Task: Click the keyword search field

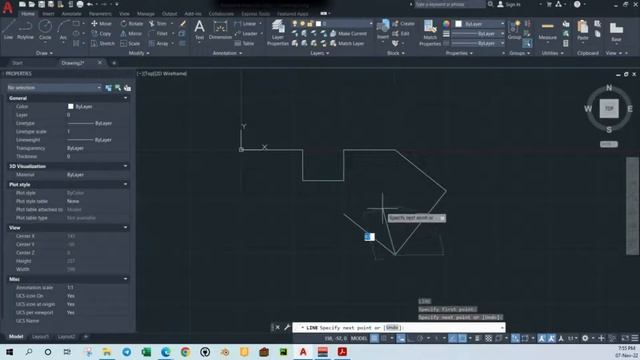Action: [449, 4]
